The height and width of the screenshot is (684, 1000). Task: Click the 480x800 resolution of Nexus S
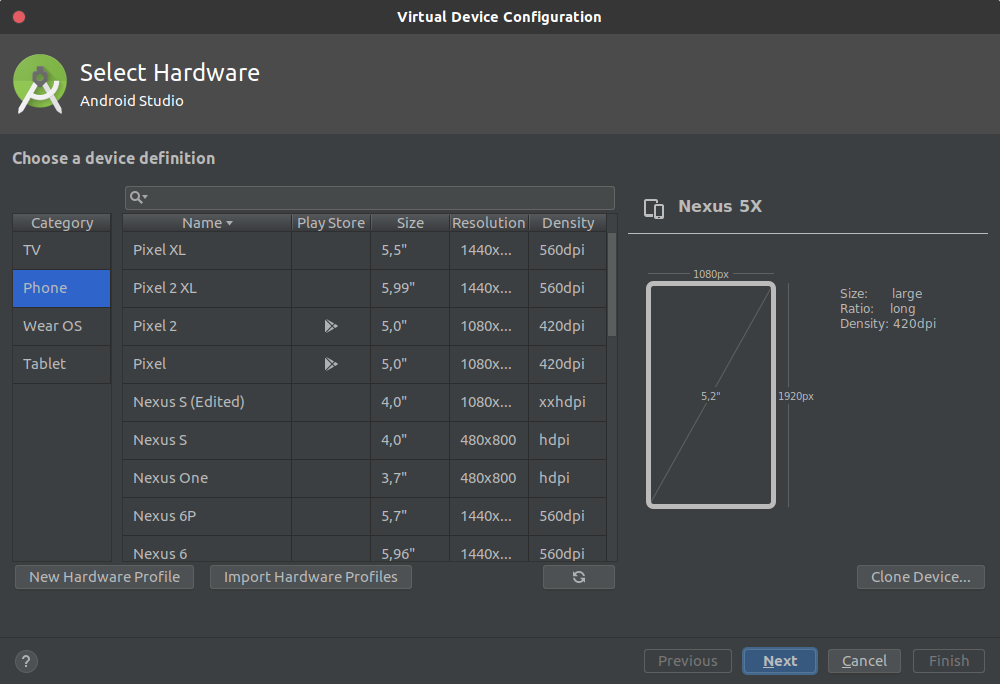point(488,440)
